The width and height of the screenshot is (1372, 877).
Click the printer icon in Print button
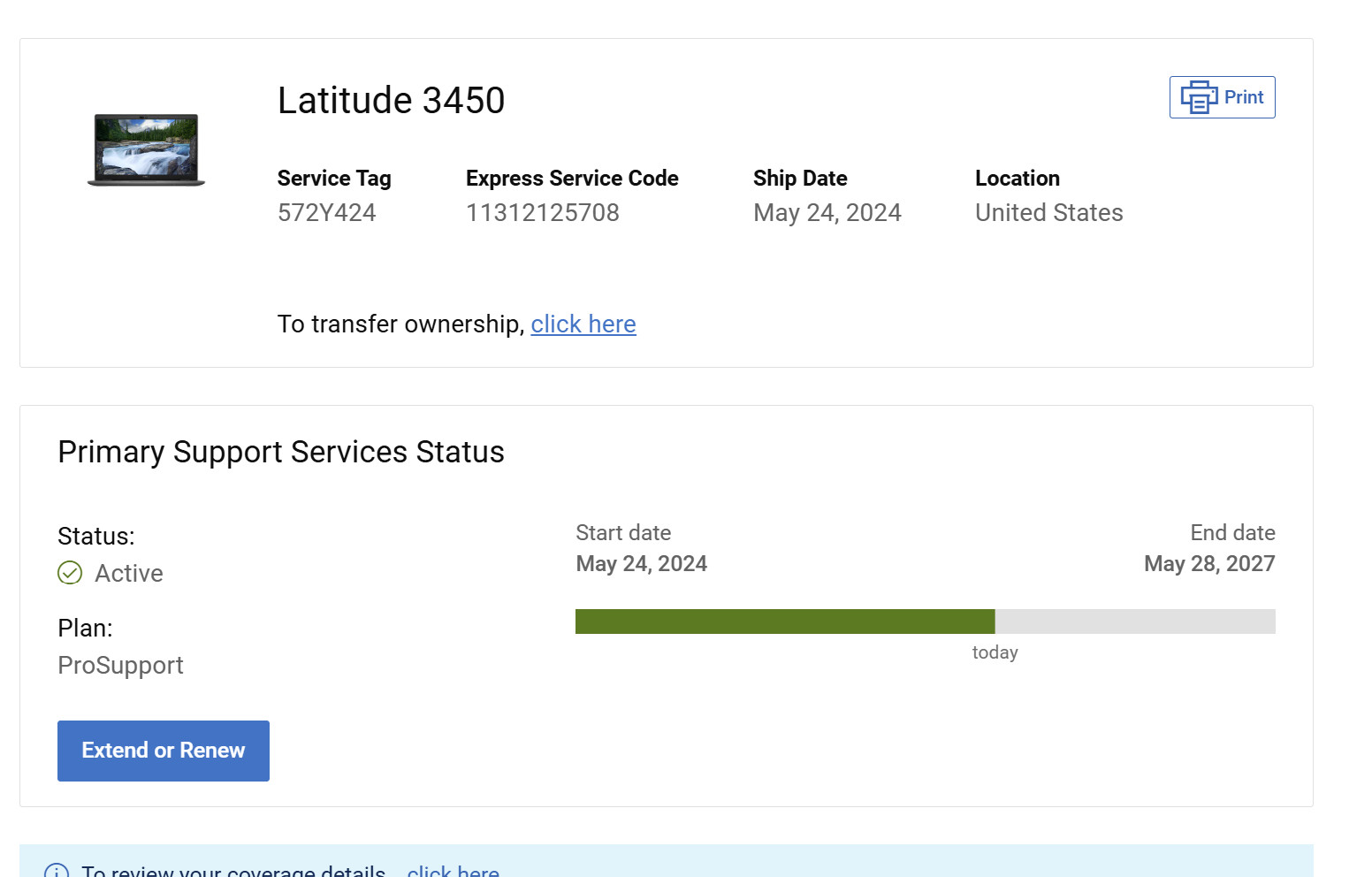(1199, 97)
